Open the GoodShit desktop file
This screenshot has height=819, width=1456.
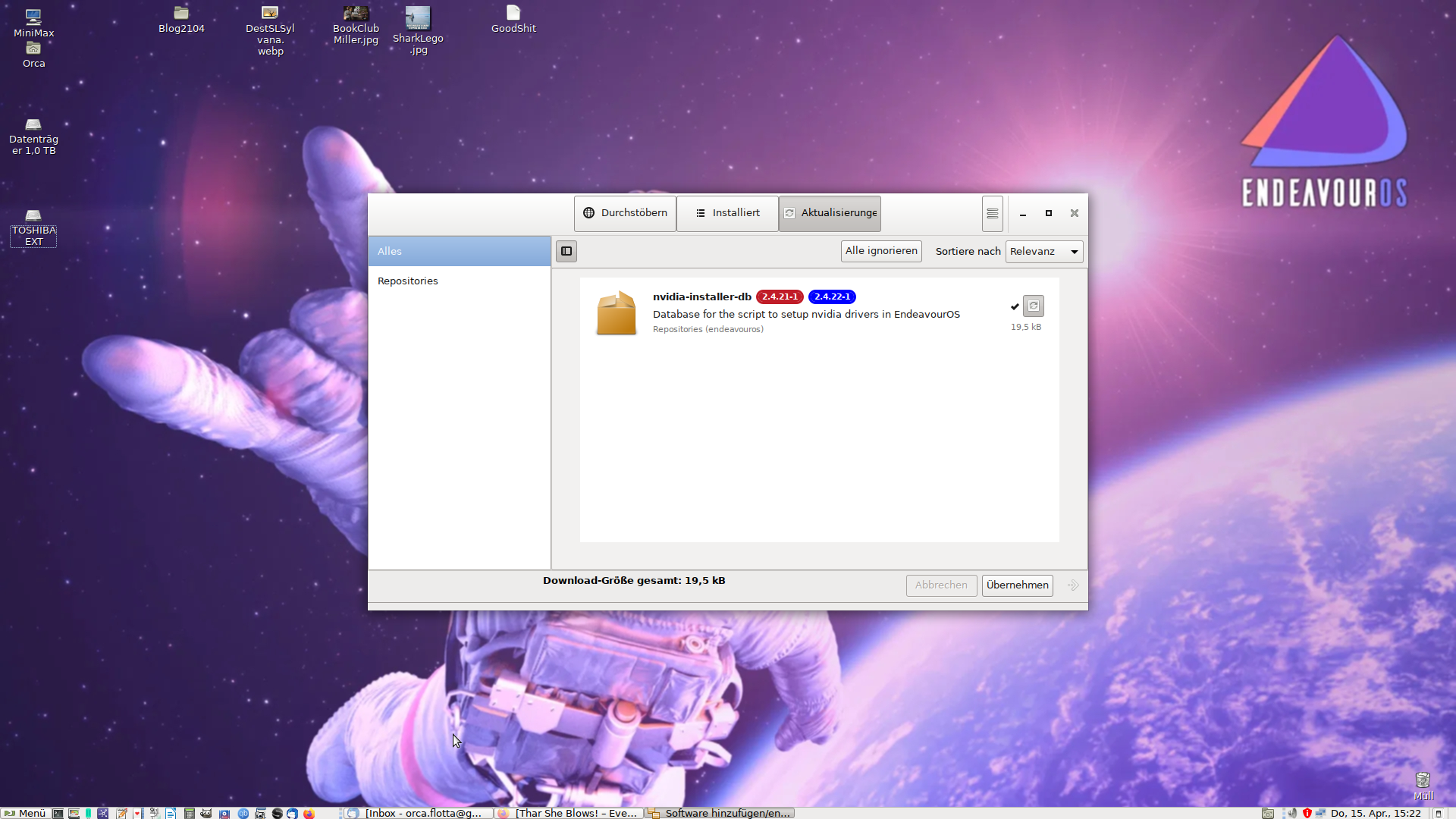(x=513, y=20)
